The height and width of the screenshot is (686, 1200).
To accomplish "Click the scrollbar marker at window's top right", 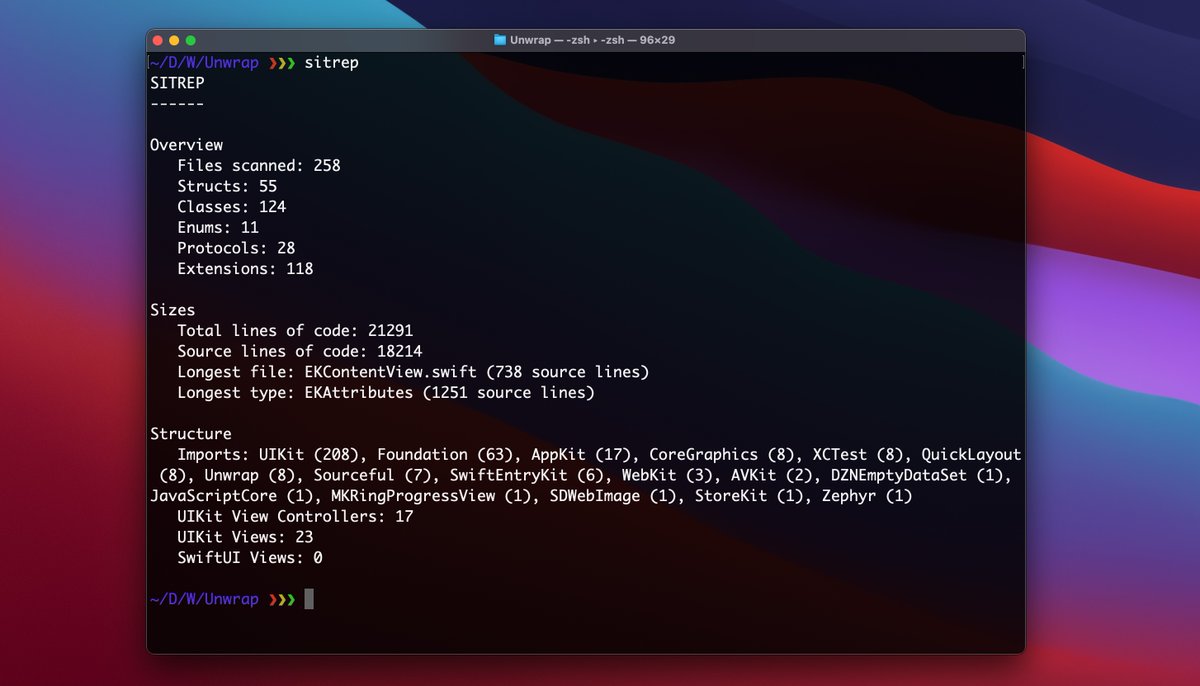I will 1021,62.
